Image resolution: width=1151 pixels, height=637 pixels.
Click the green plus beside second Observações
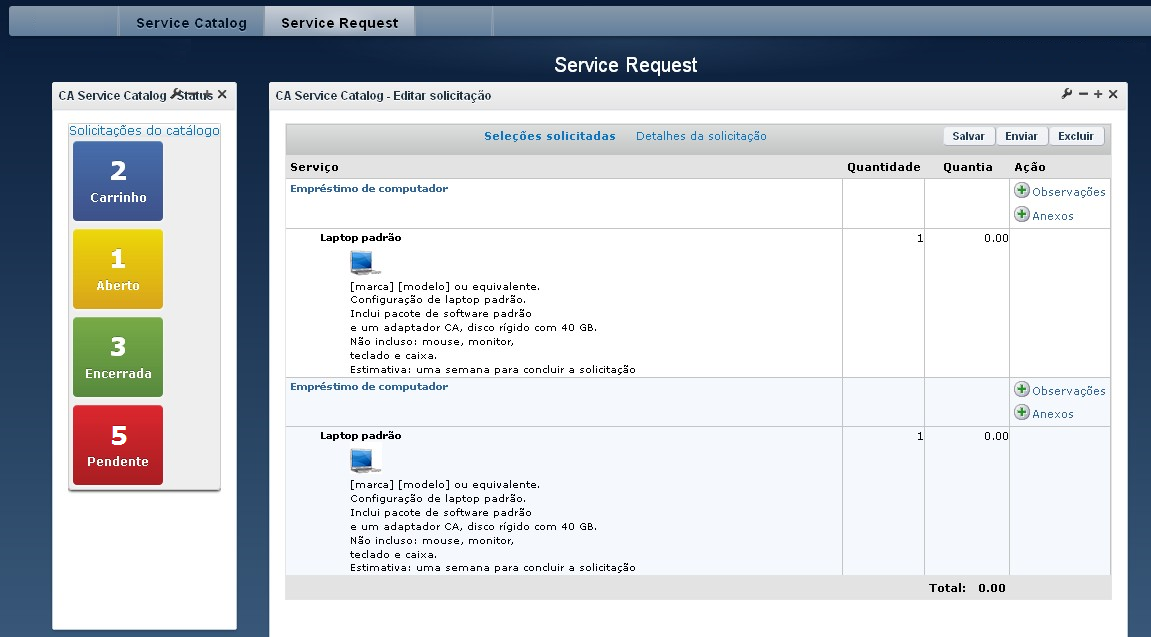click(x=1021, y=389)
